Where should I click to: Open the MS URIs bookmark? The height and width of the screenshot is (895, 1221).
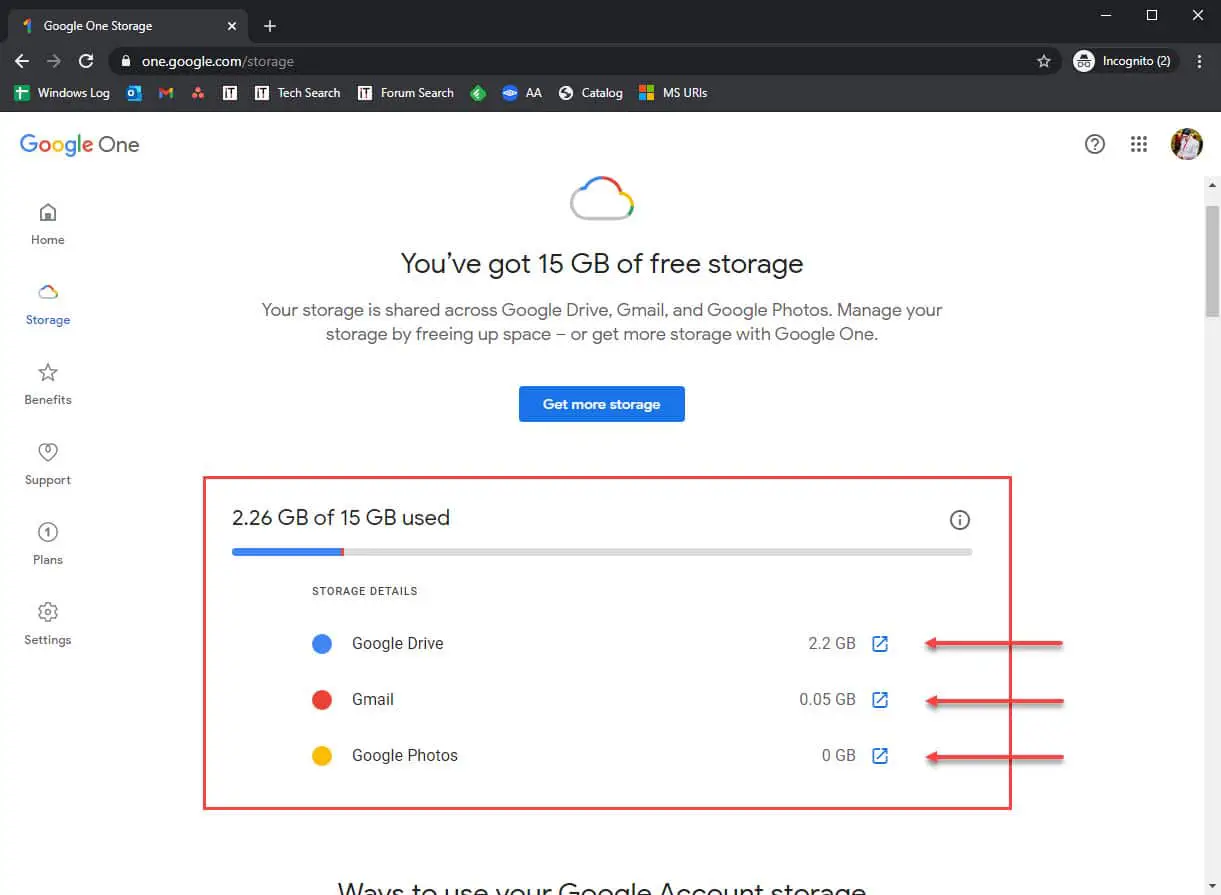673,93
